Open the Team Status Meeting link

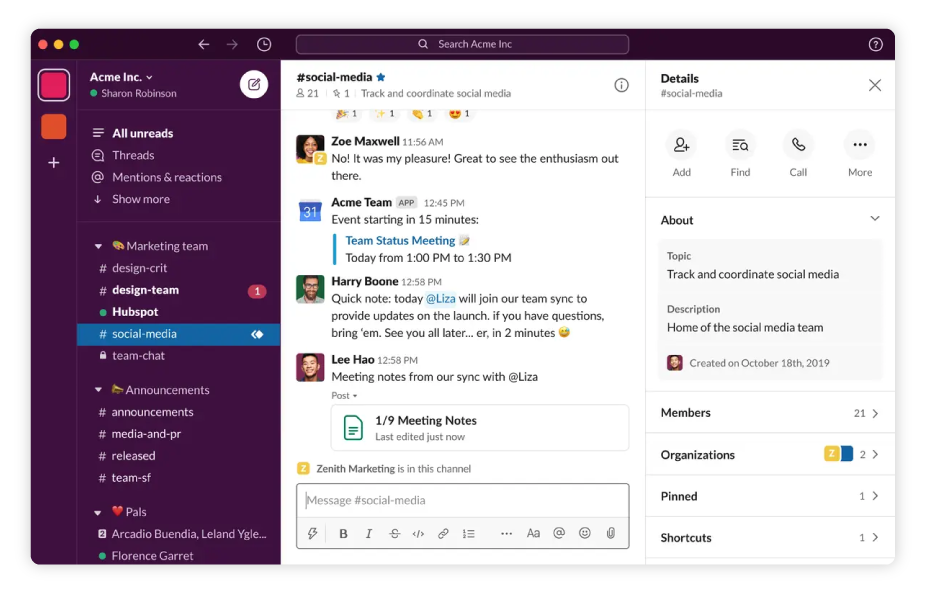point(400,240)
